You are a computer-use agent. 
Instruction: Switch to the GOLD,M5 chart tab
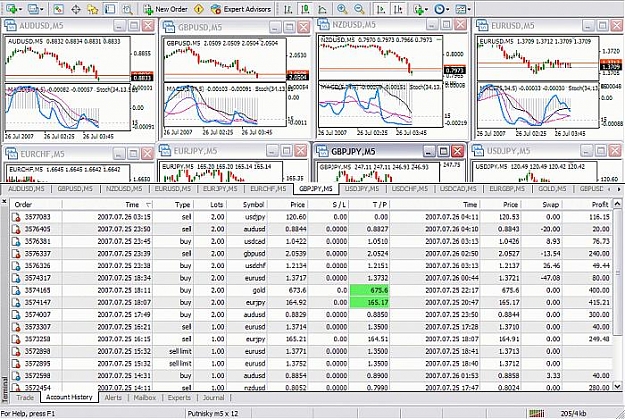click(552, 189)
